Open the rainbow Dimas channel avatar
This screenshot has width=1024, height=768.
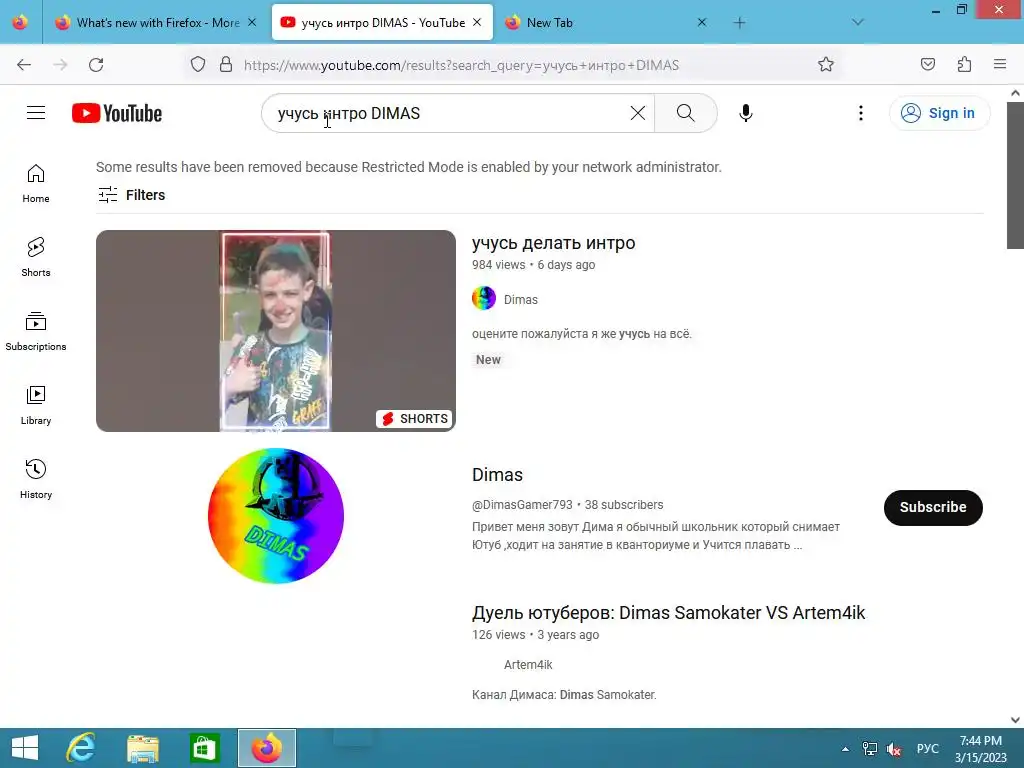coord(276,516)
